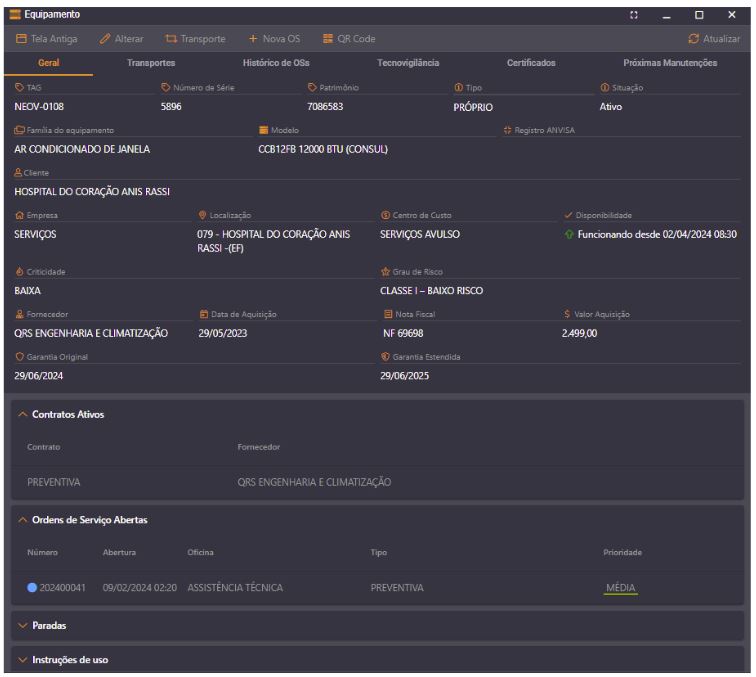Viewport: 756px width, 677px height.
Task: Click the QR Code icon
Action: tap(327, 39)
